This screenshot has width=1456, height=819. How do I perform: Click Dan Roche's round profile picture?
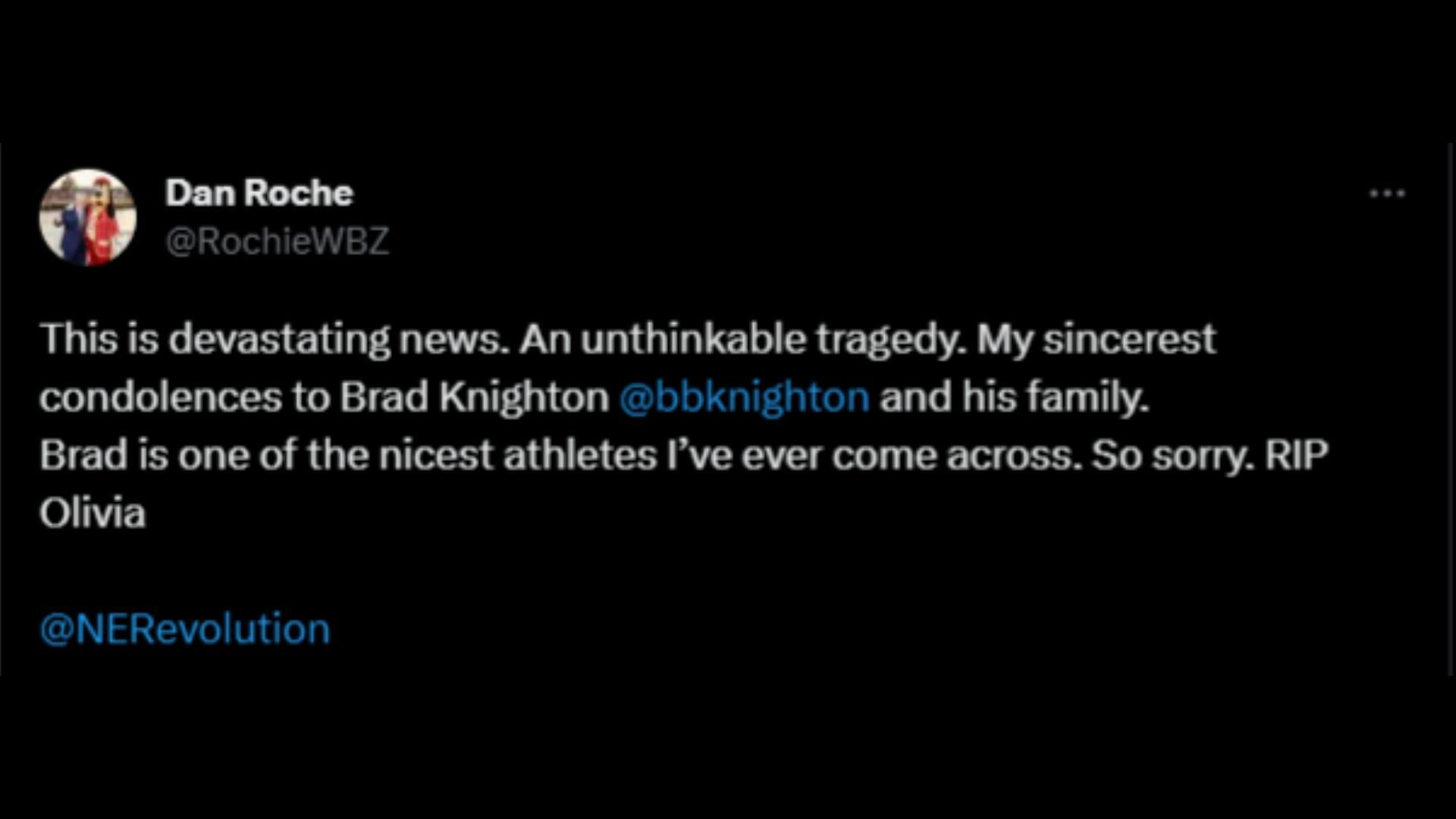[88, 218]
